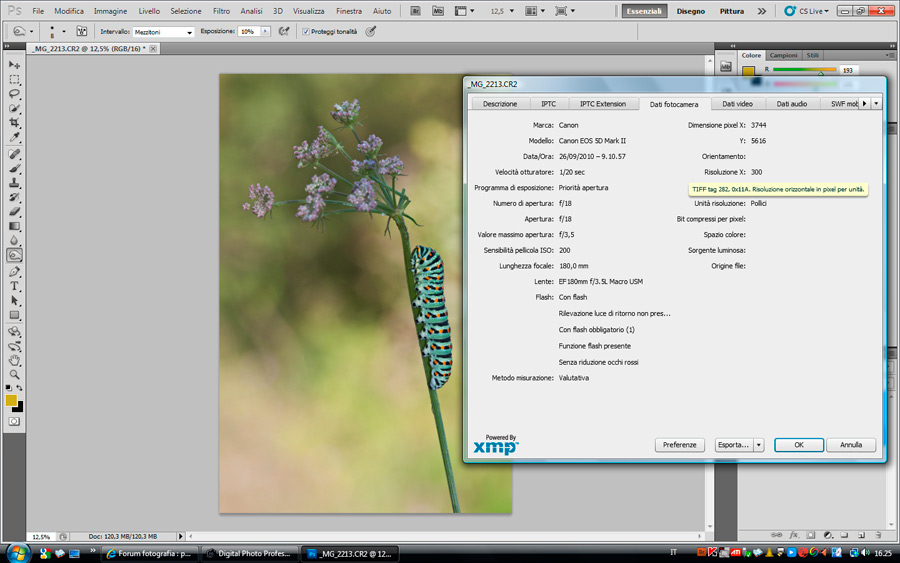Switch to the IPTC Extension tab
This screenshot has width=900, height=563.
[602, 104]
